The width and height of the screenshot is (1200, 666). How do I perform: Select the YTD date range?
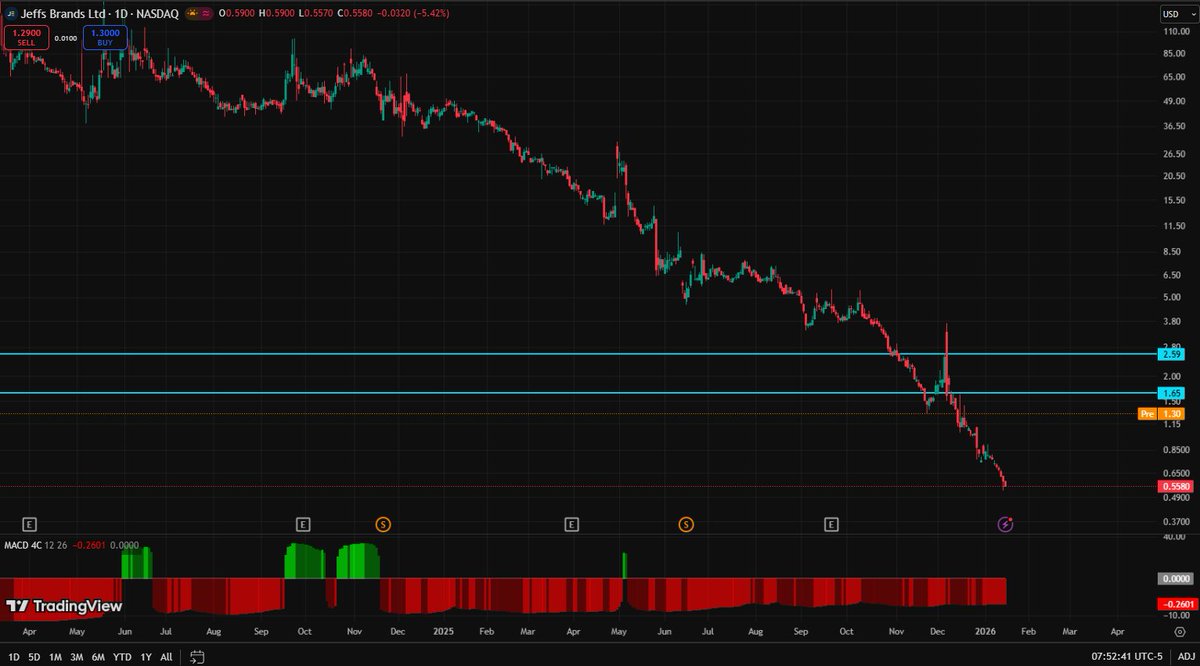point(122,657)
